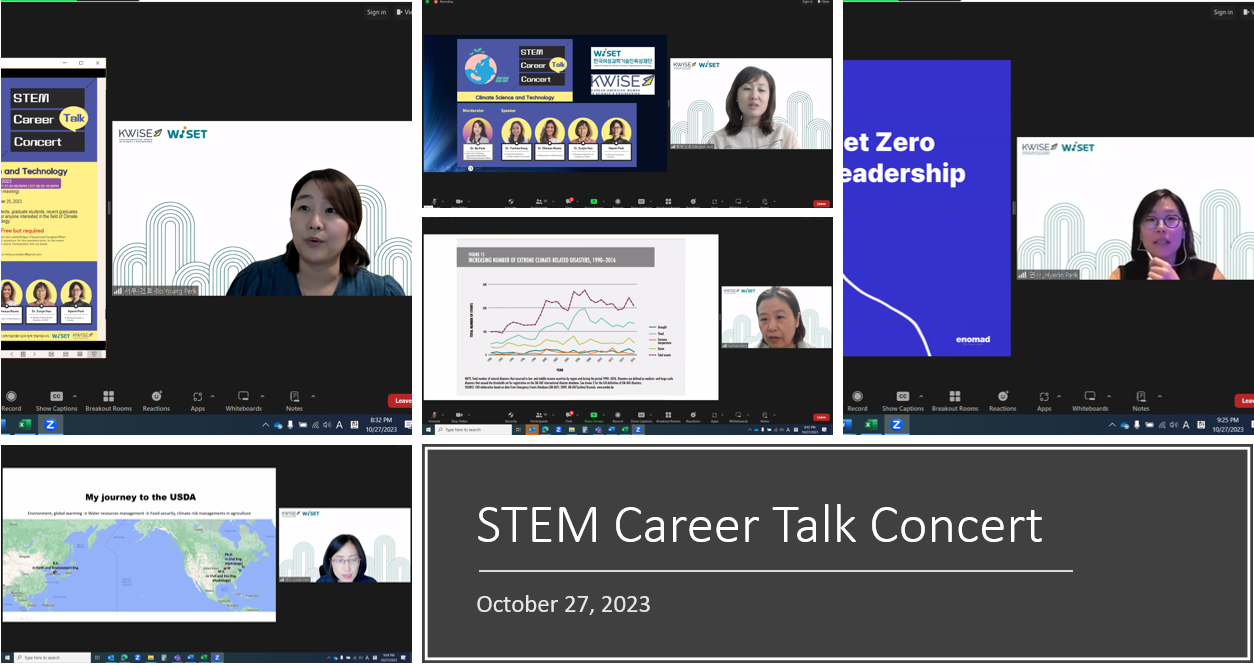
Task: Open Chat in the Climate Science slide Zoom window
Action: 568,203
